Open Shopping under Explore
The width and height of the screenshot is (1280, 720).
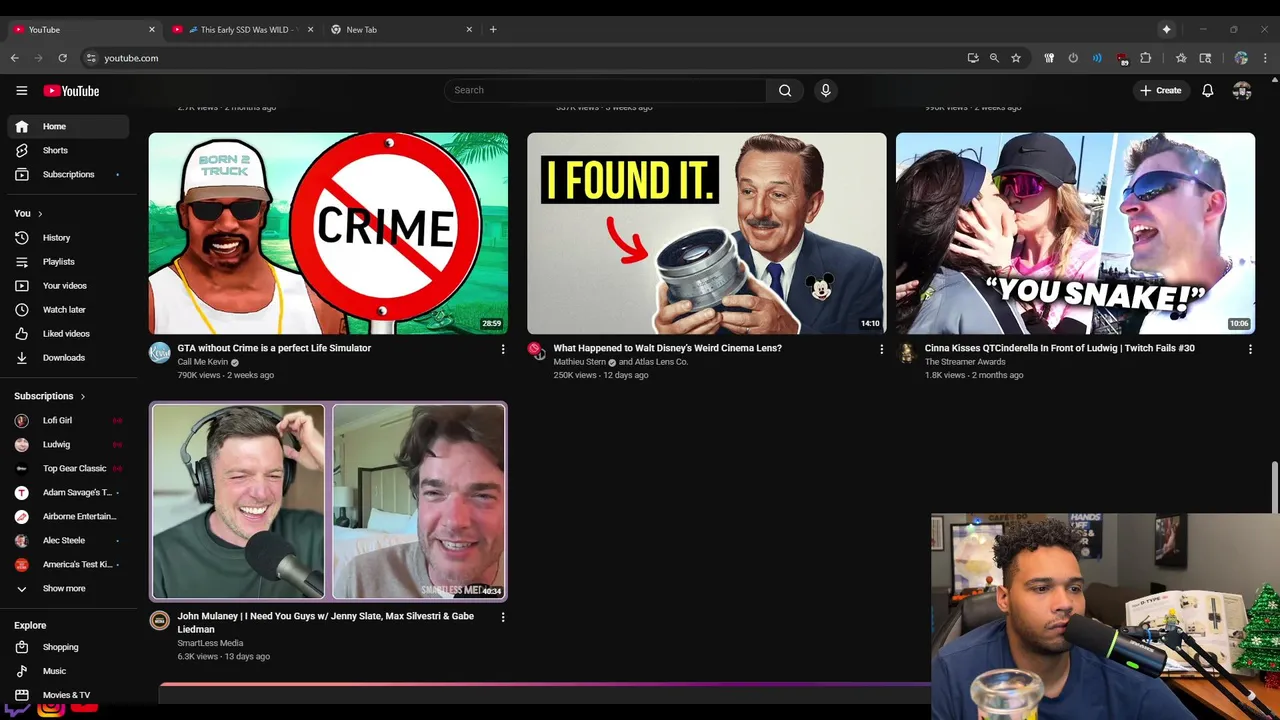68,647
